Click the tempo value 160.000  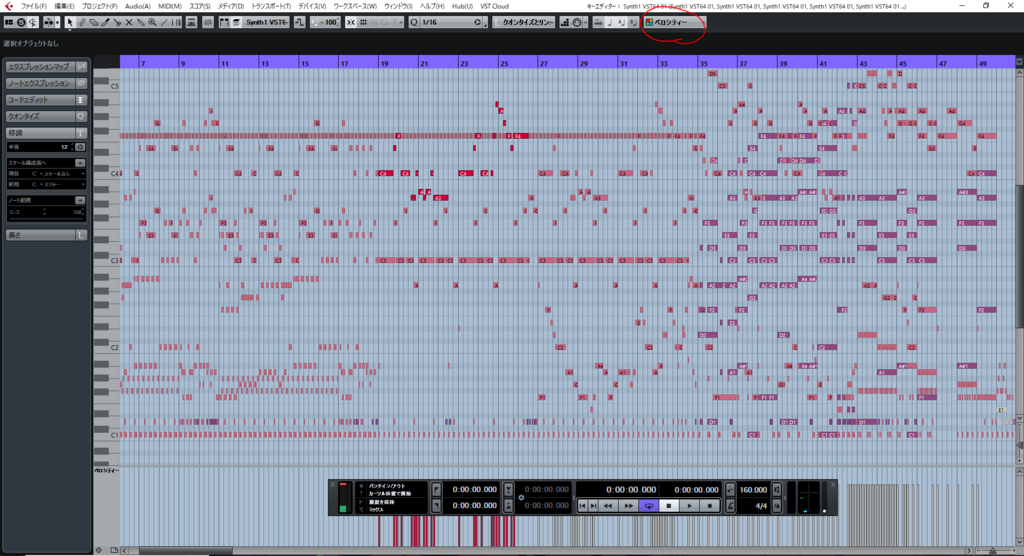point(753,489)
